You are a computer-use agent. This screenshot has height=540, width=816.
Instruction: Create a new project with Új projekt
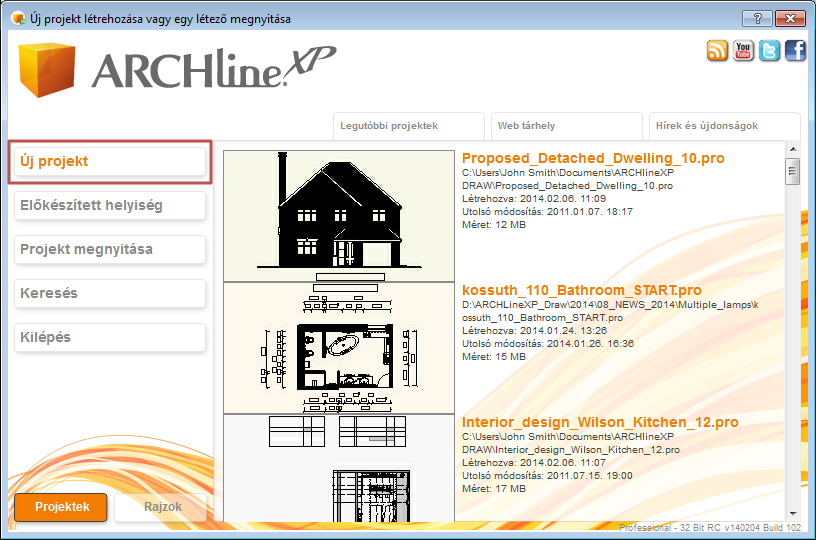110,161
